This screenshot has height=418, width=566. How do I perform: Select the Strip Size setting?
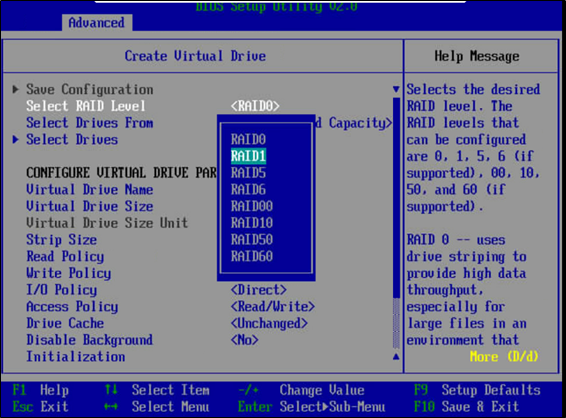click(61, 240)
